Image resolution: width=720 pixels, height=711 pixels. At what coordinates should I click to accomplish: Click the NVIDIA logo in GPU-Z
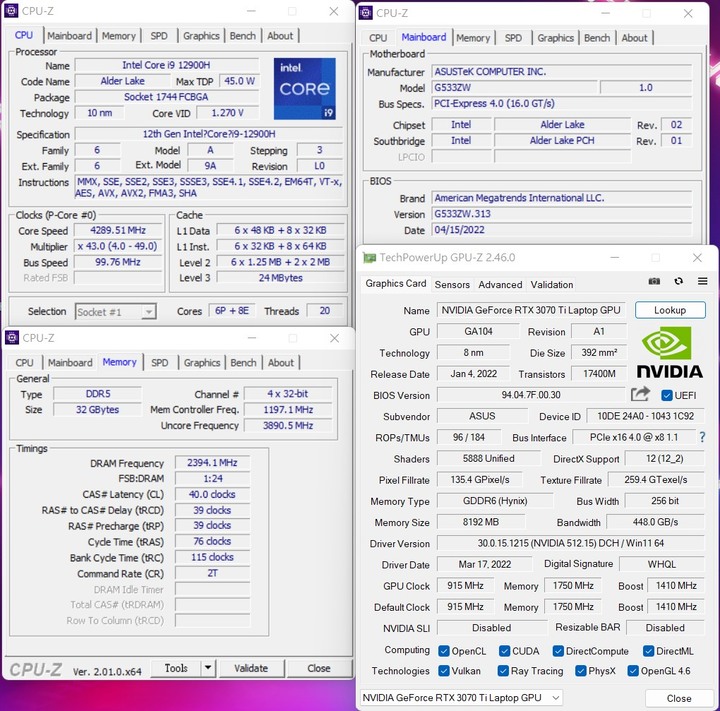[669, 352]
